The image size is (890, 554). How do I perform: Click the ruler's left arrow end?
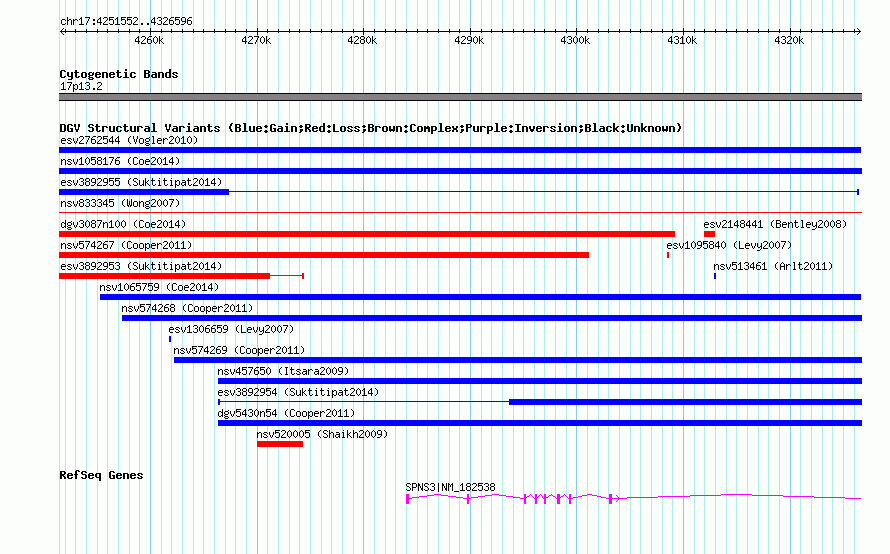click(62, 31)
